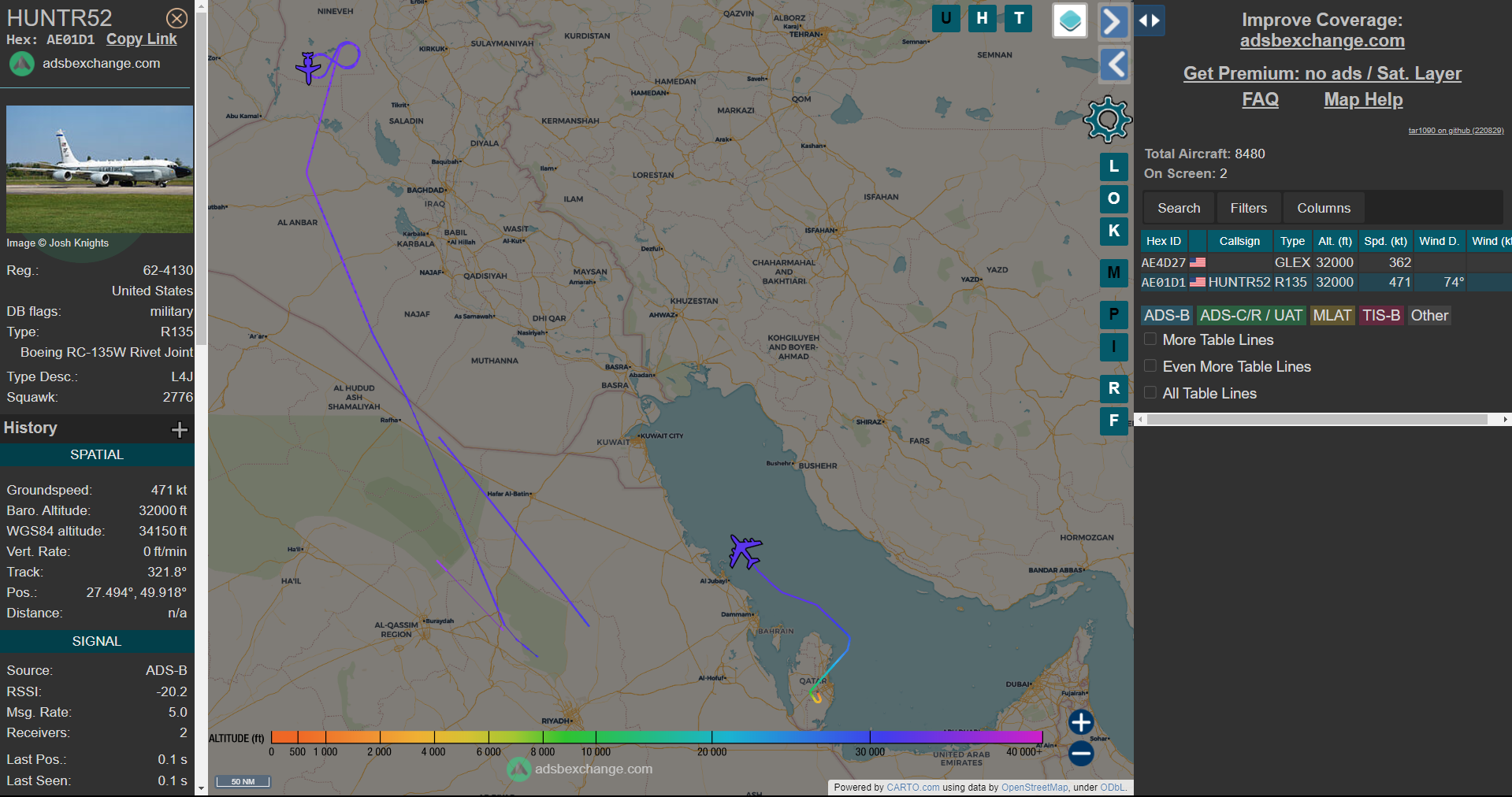Zoom in with the plus button
This screenshot has height=797, width=1512.
tap(1081, 722)
